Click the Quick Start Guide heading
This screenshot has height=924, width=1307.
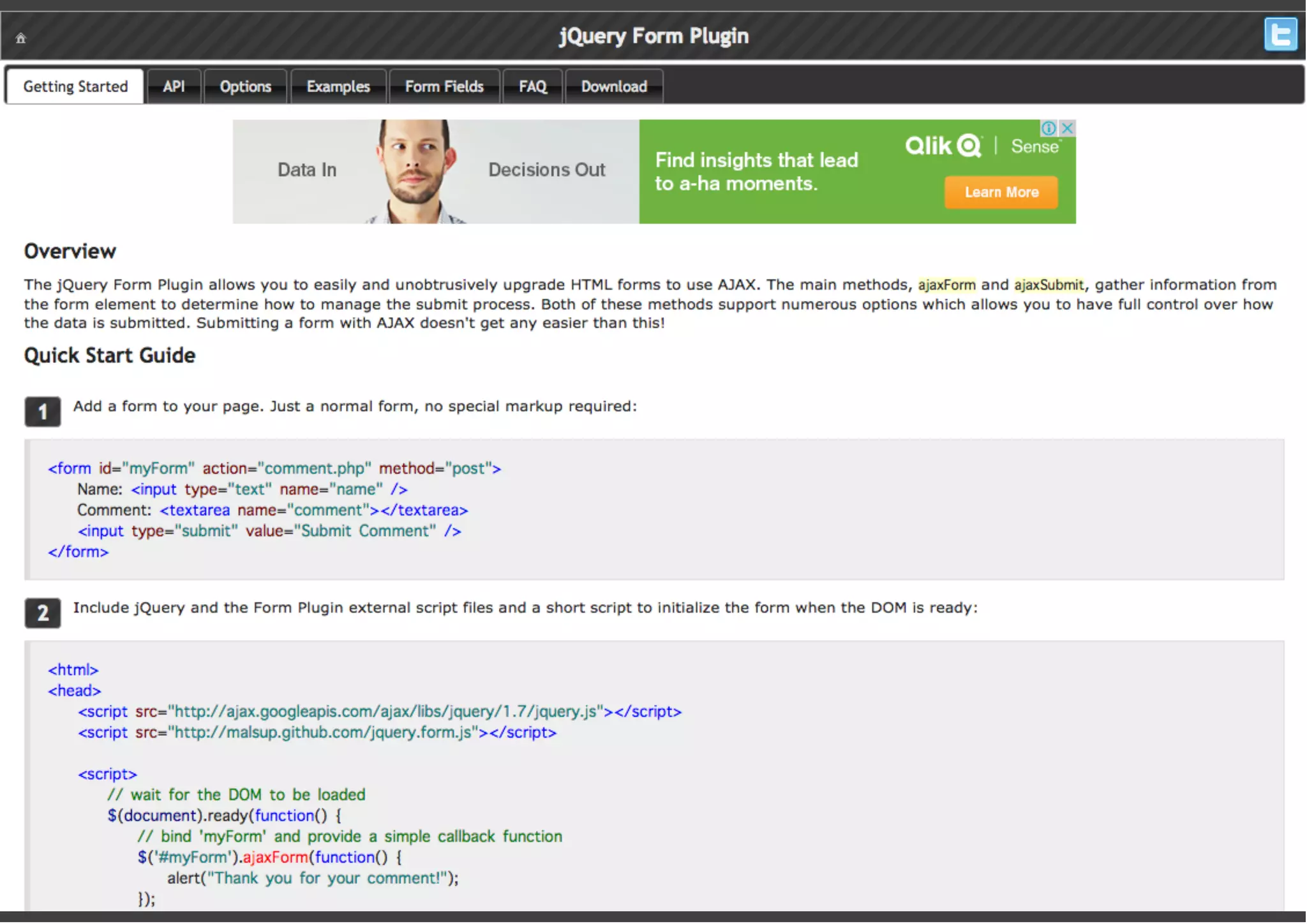click(110, 355)
